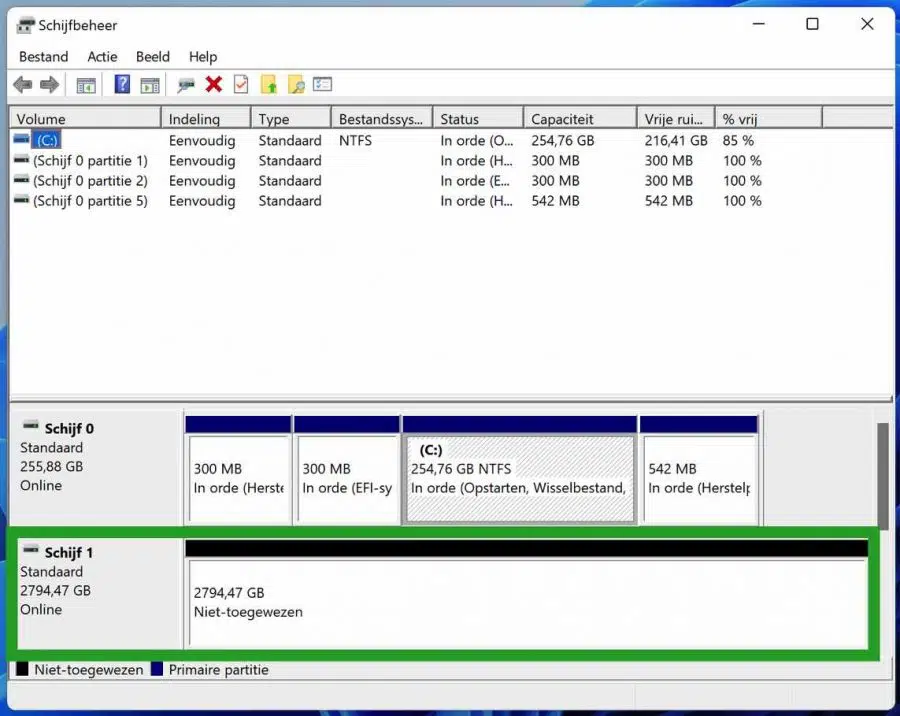Select the 542 MB Herstelpartitie block

[x=699, y=470]
